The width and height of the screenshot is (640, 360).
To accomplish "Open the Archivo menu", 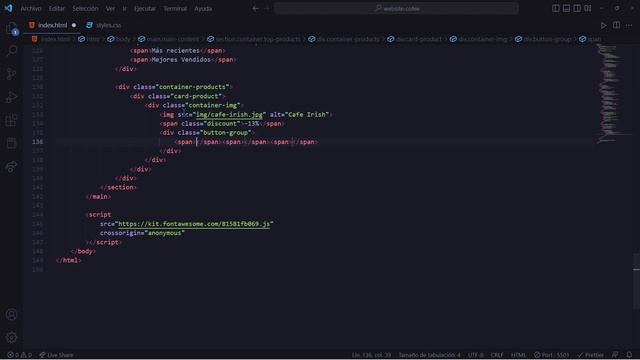I will click(31, 8).
